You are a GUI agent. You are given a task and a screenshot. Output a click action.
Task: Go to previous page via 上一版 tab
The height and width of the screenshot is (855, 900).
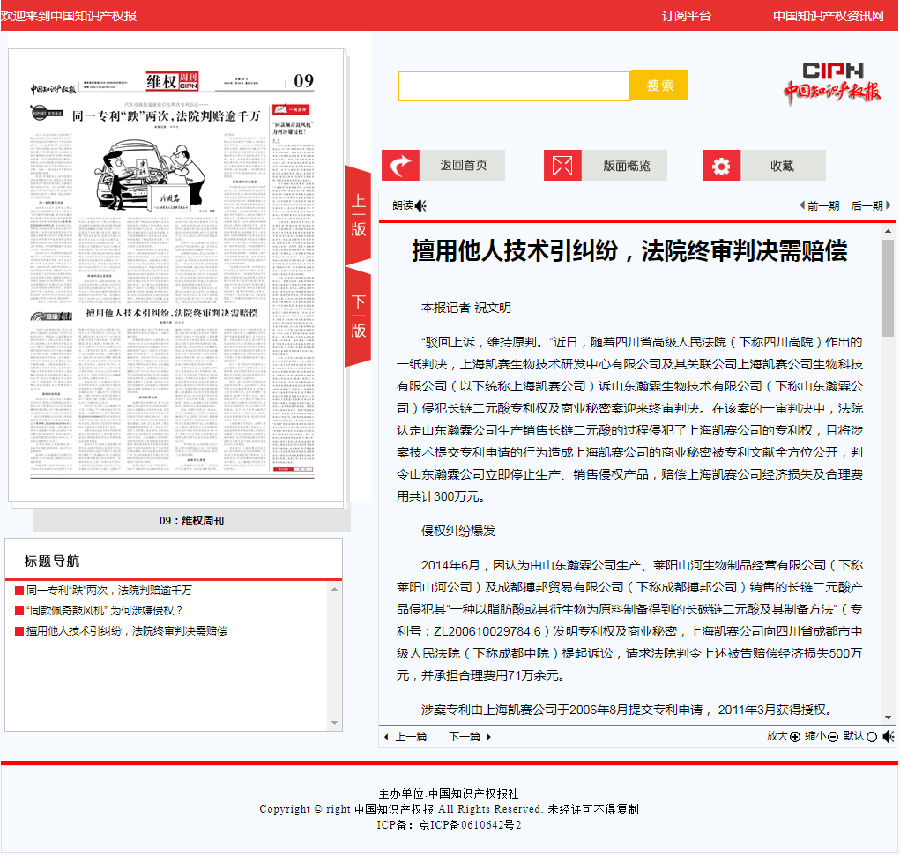click(358, 216)
